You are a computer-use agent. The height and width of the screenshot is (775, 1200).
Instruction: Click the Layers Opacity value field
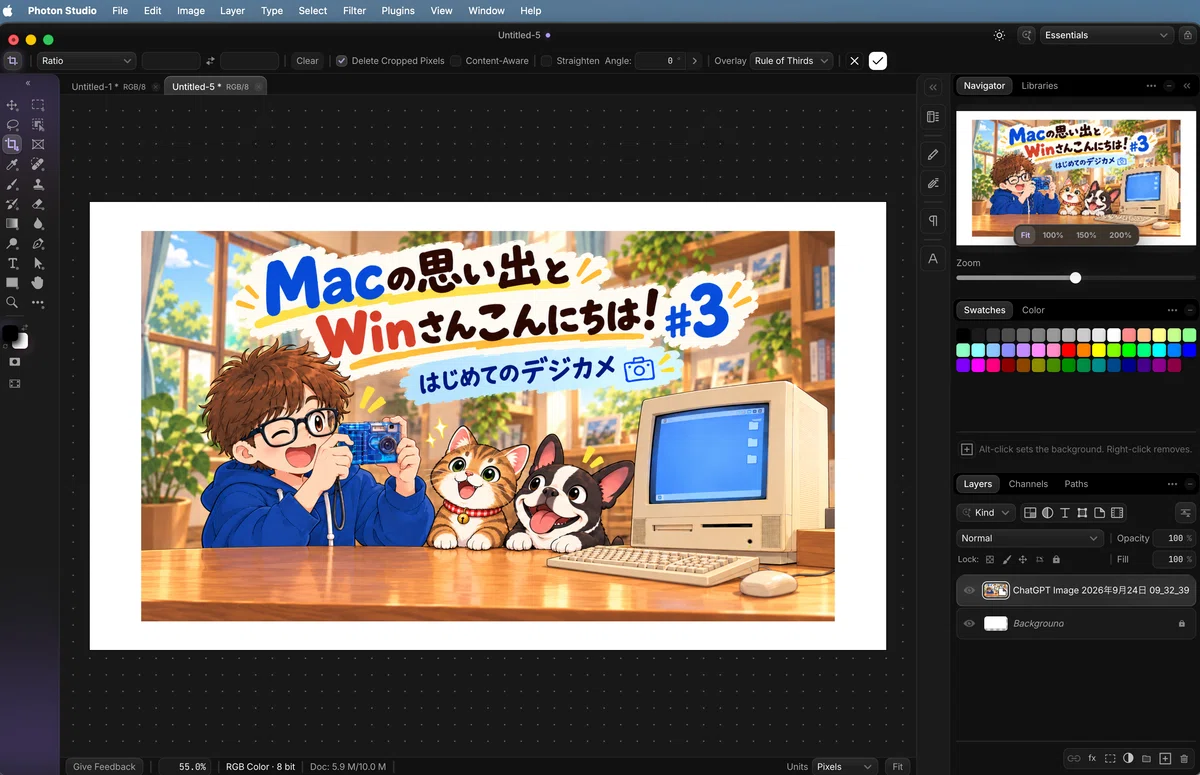coord(1175,538)
